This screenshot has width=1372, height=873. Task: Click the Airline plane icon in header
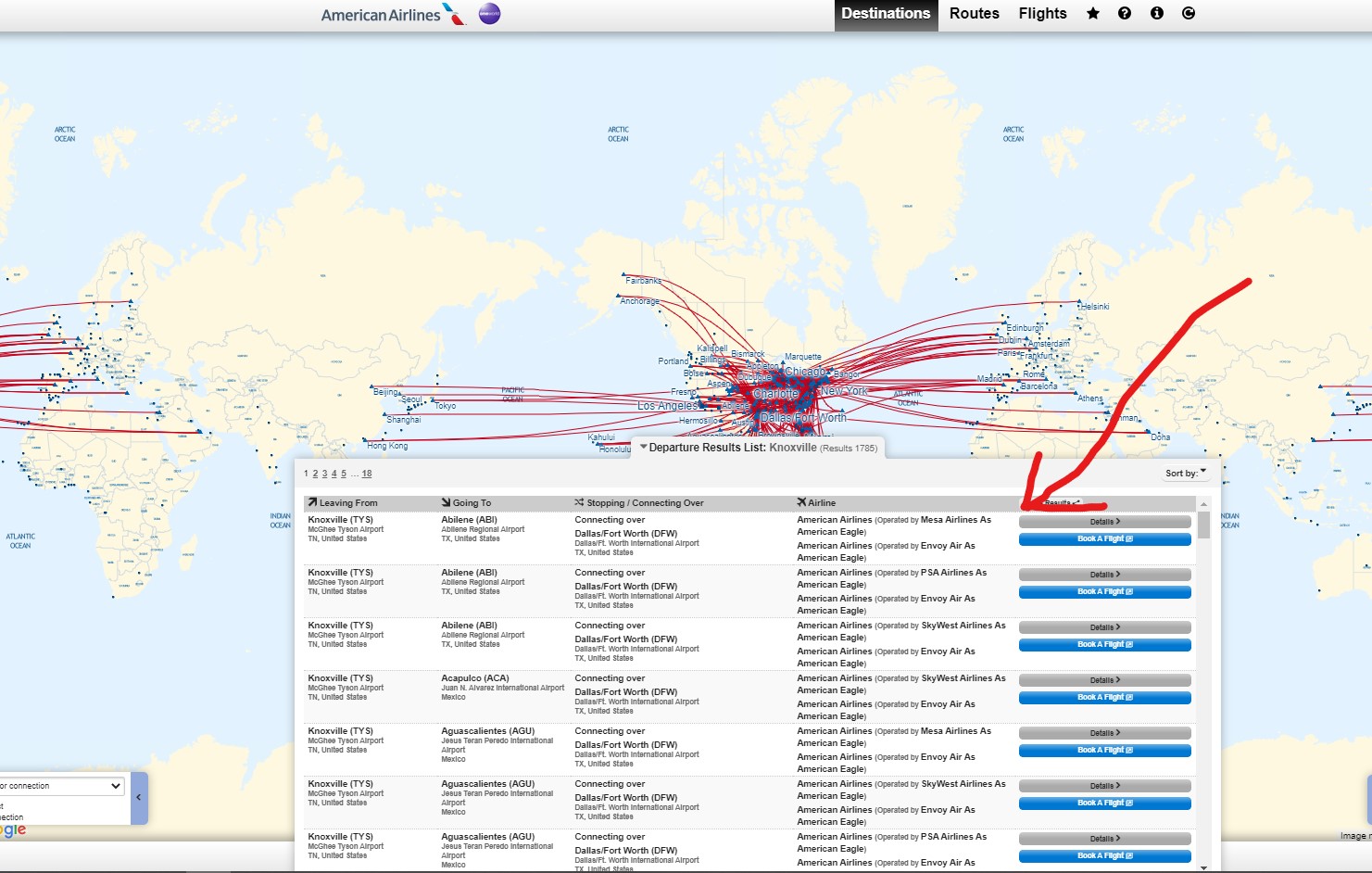click(x=801, y=502)
